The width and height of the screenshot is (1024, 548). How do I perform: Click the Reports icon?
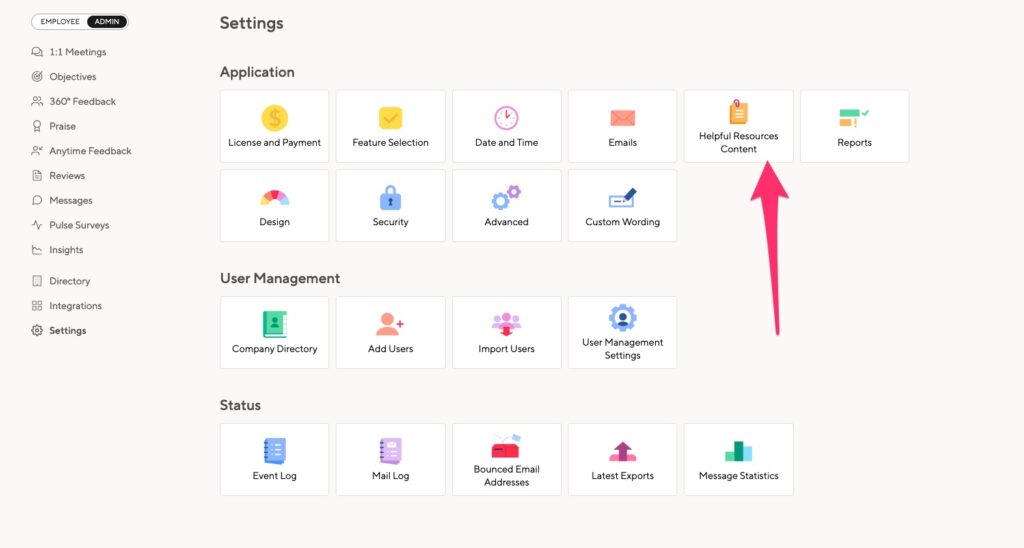coord(854,118)
